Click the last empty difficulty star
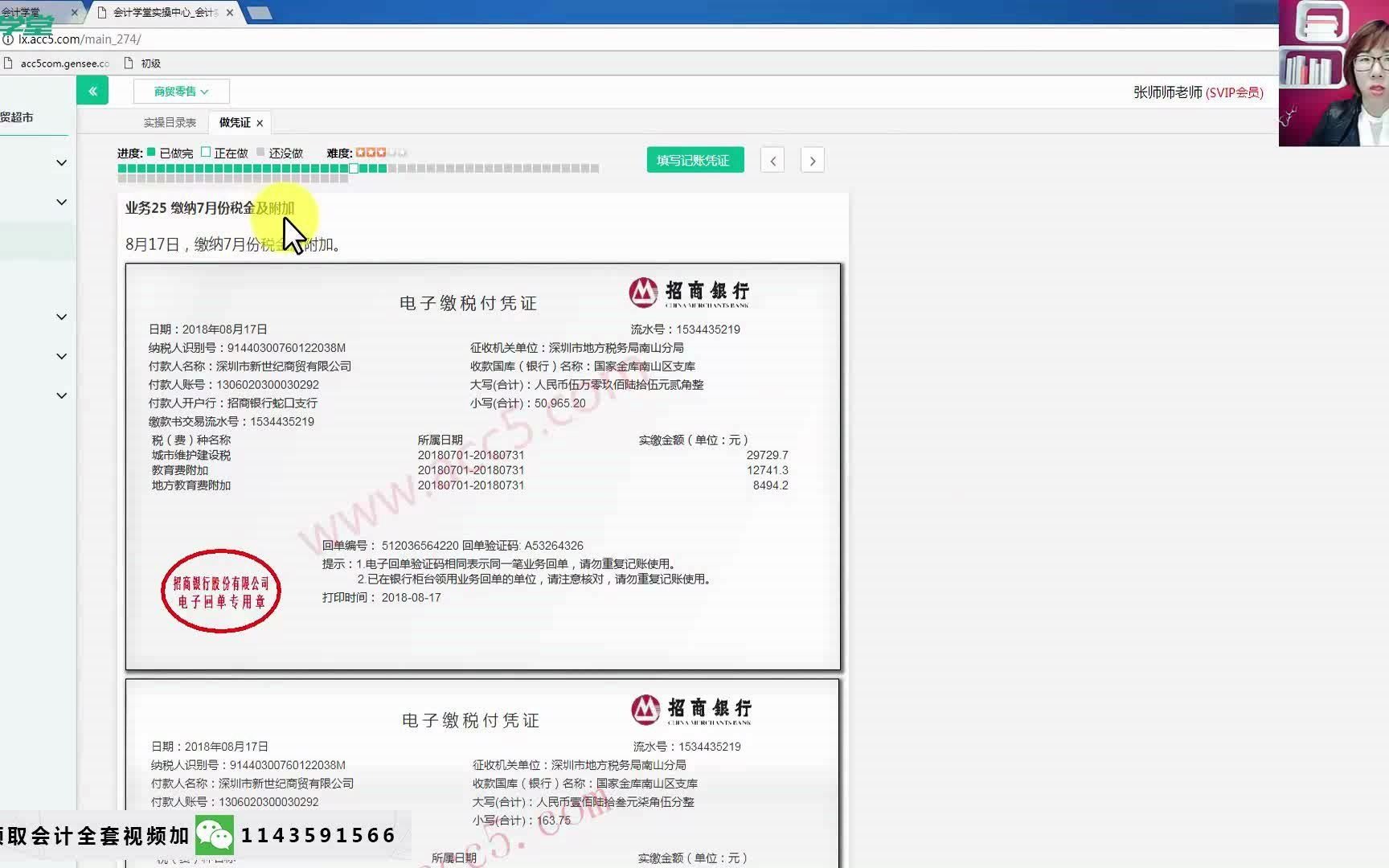 (403, 152)
